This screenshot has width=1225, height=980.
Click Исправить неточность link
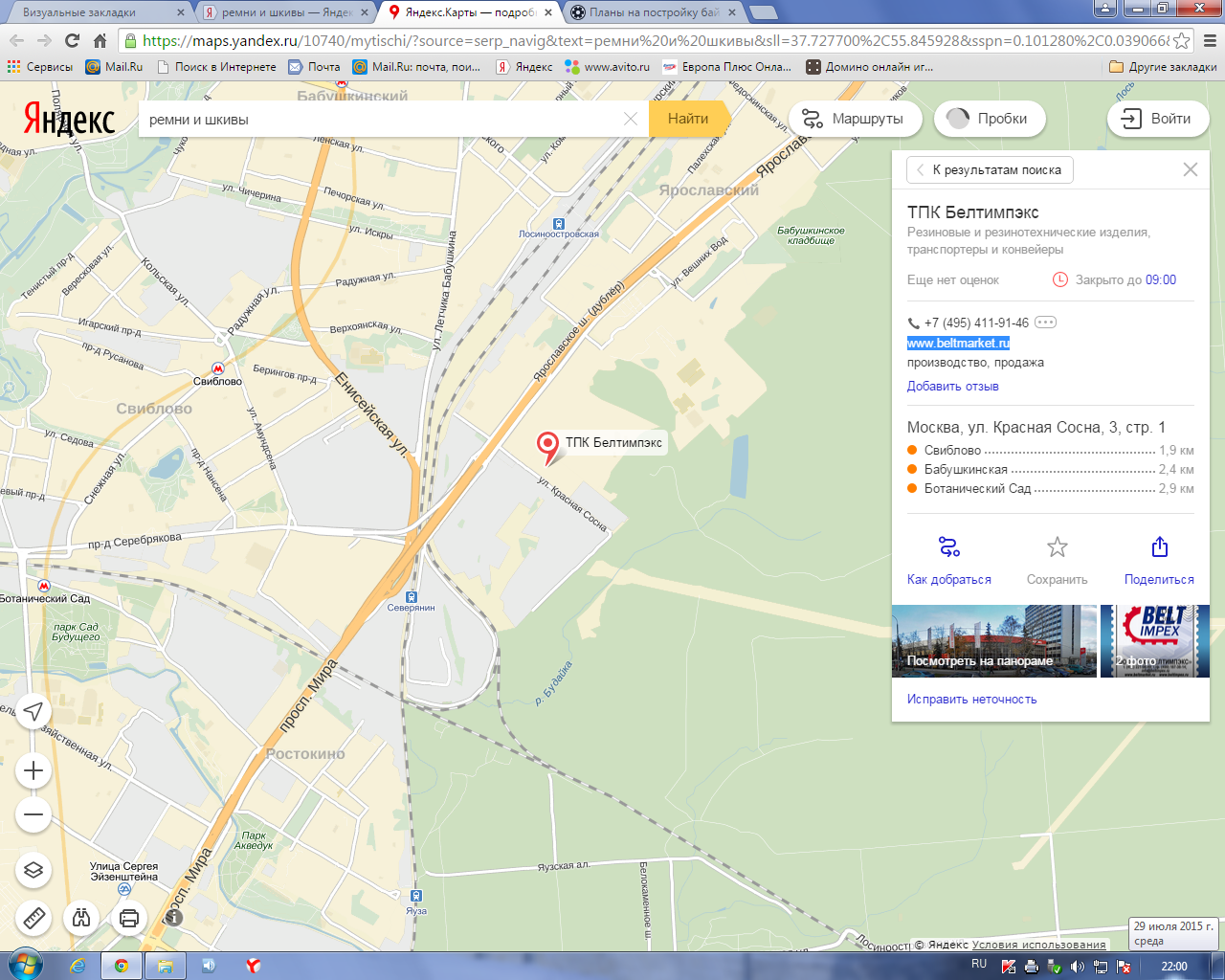click(971, 699)
